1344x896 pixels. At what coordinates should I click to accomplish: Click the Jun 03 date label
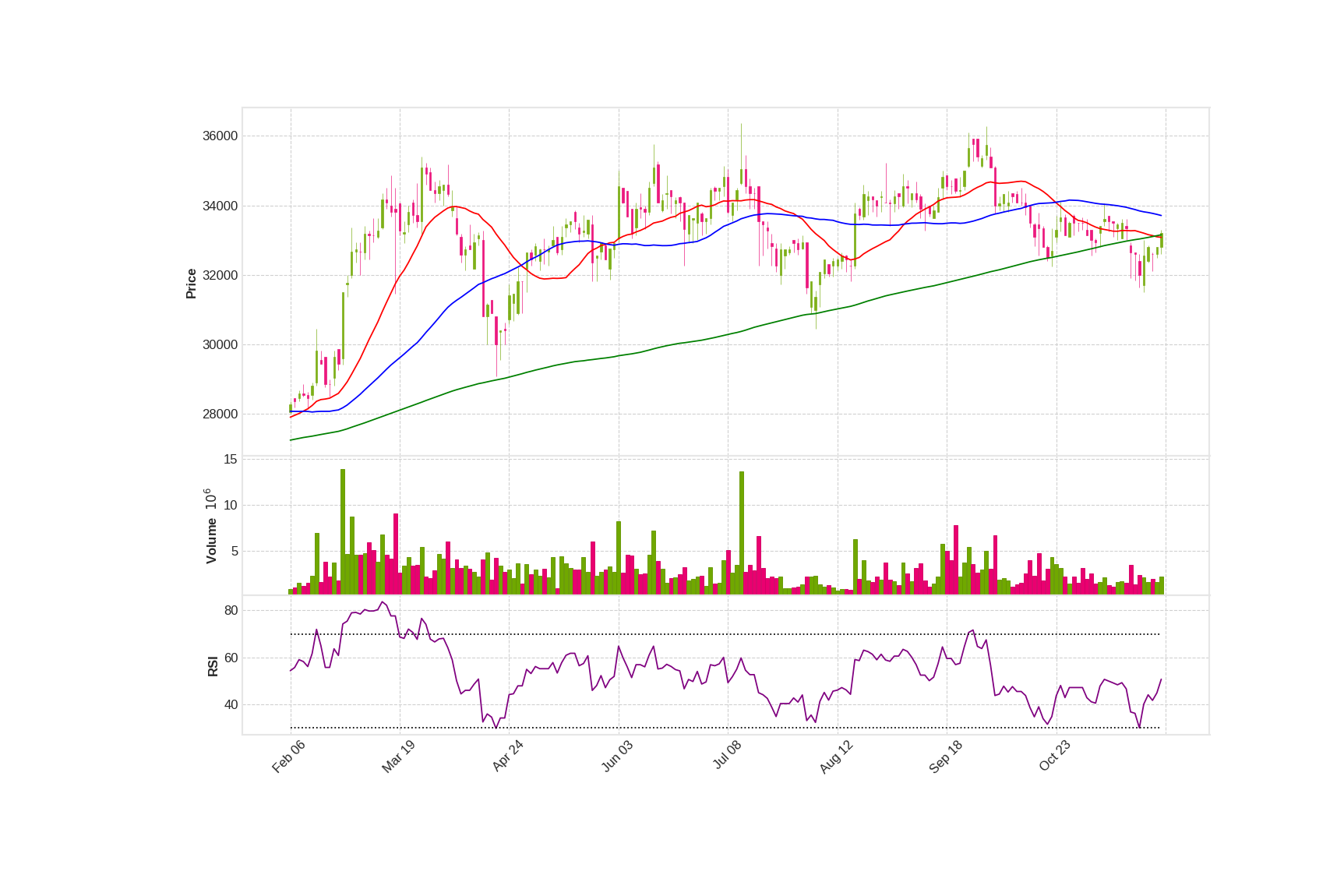tap(617, 757)
